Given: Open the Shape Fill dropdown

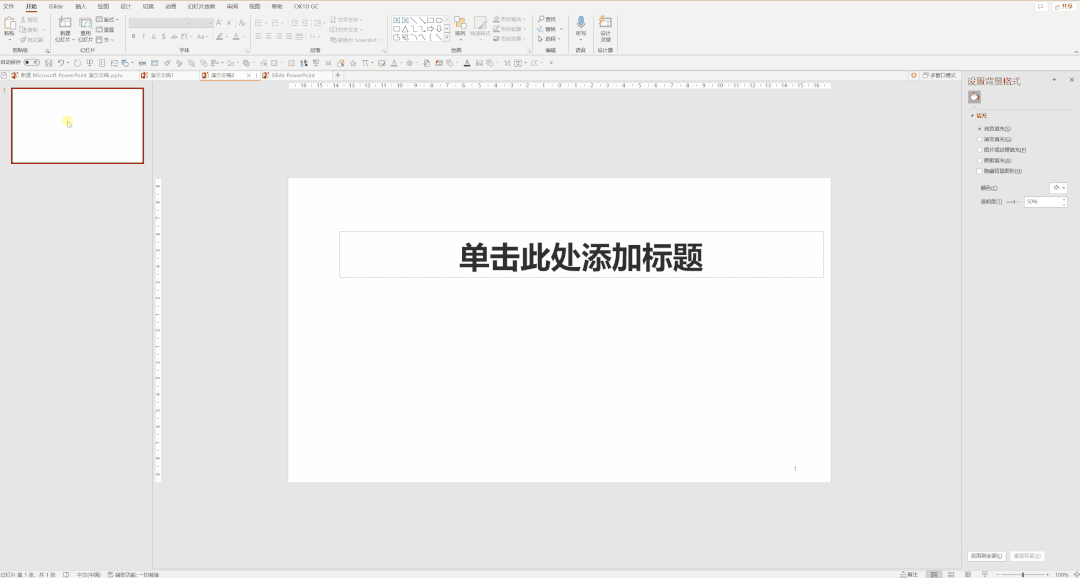Looking at the screenshot, I should tap(510, 19).
